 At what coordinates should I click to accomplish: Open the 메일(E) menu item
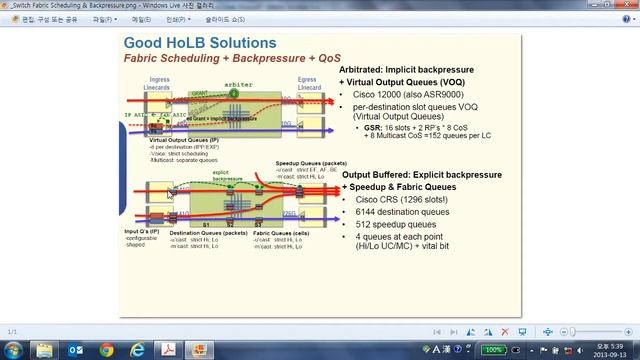coord(141,19)
